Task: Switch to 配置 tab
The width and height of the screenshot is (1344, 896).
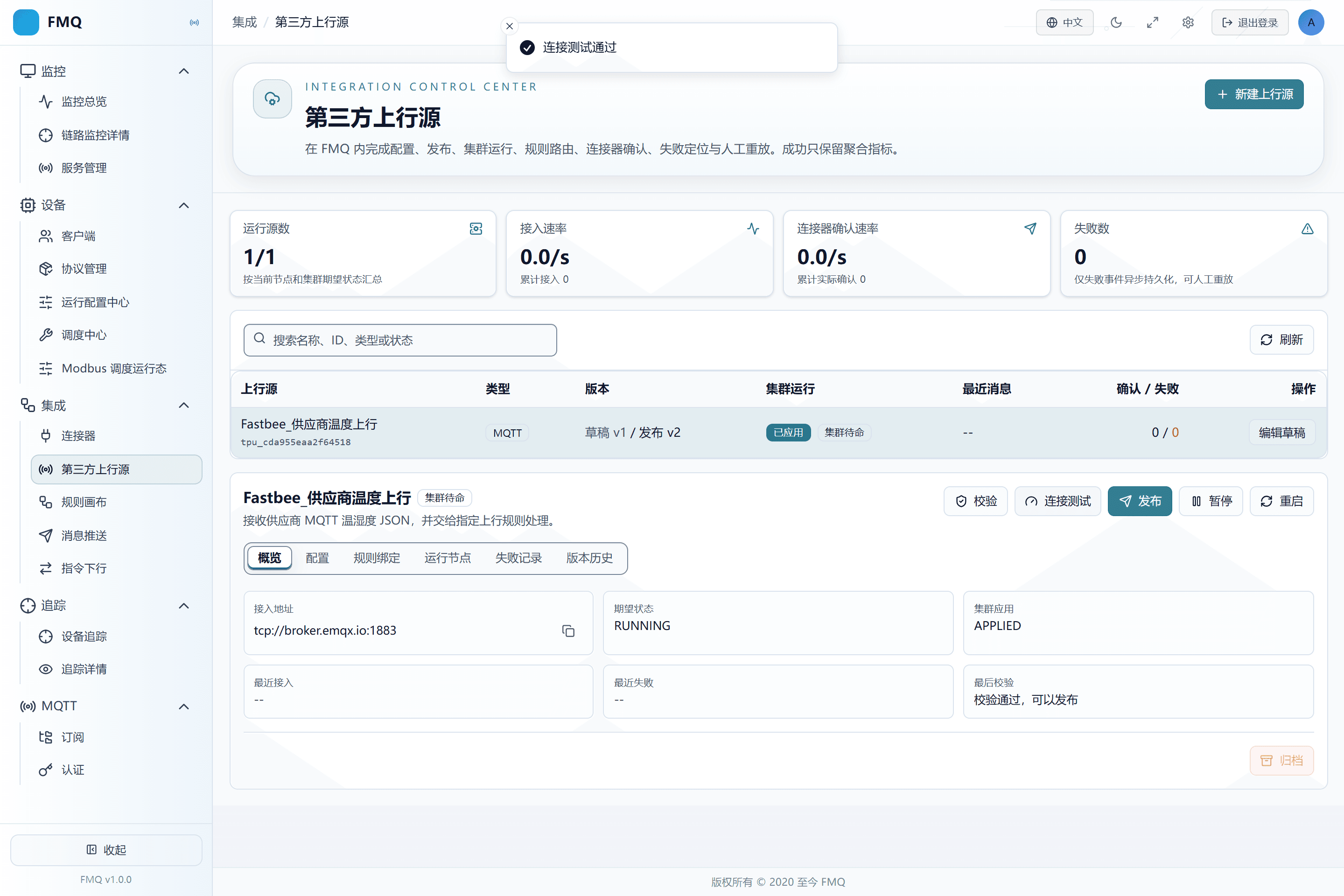Action: click(317, 558)
